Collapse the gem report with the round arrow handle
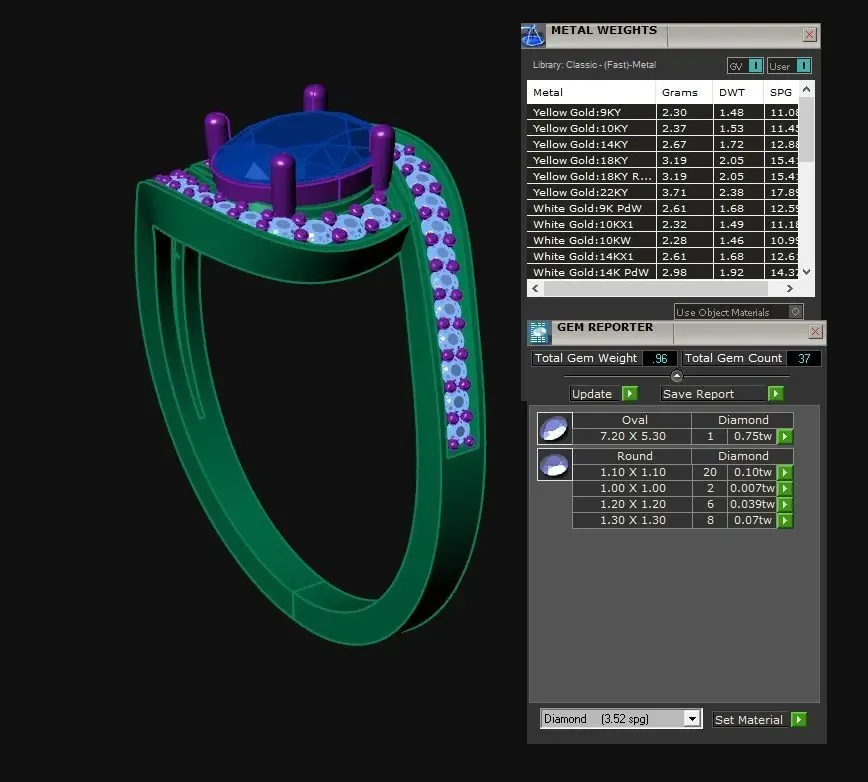 tap(676, 376)
